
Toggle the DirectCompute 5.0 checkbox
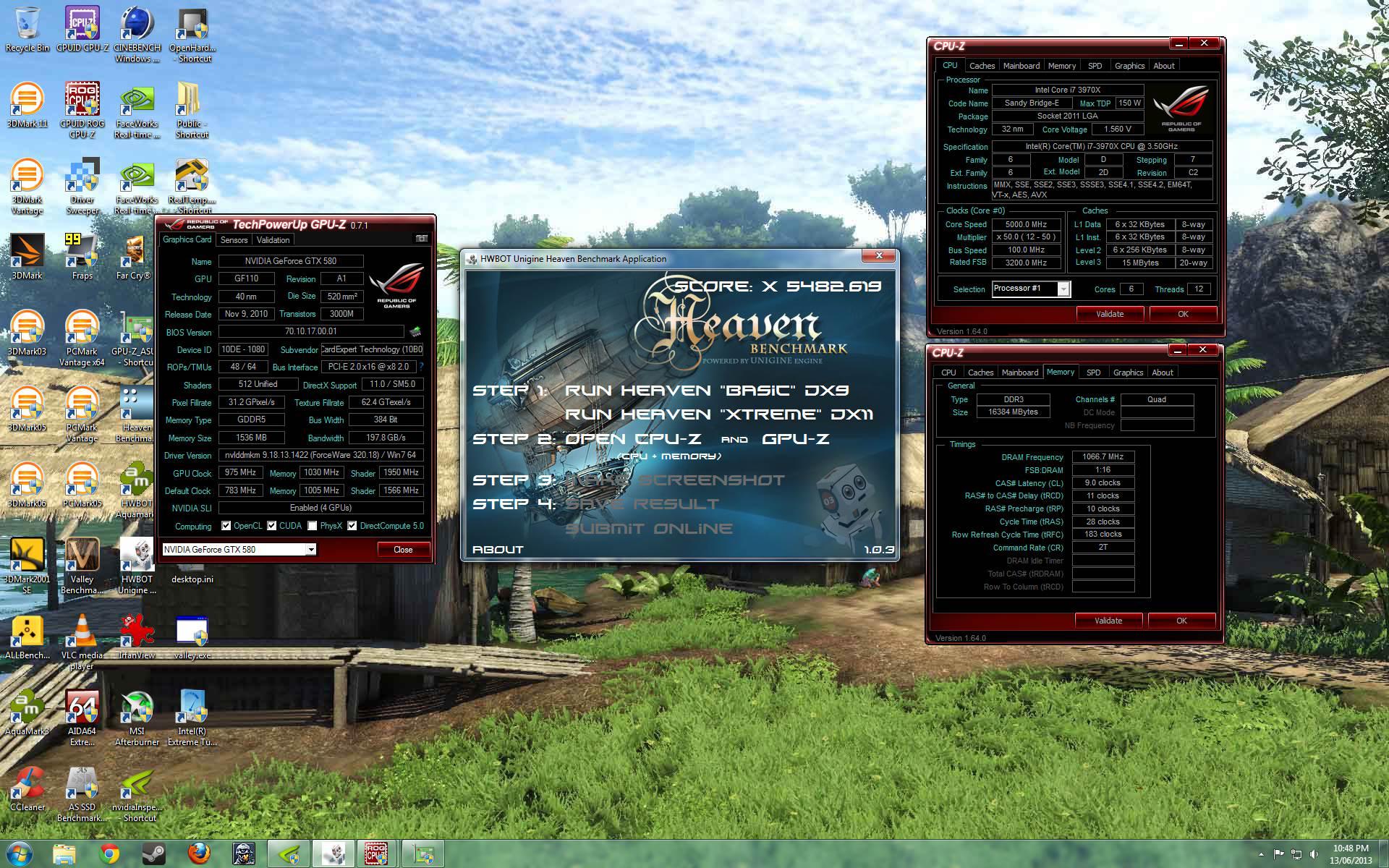352,526
